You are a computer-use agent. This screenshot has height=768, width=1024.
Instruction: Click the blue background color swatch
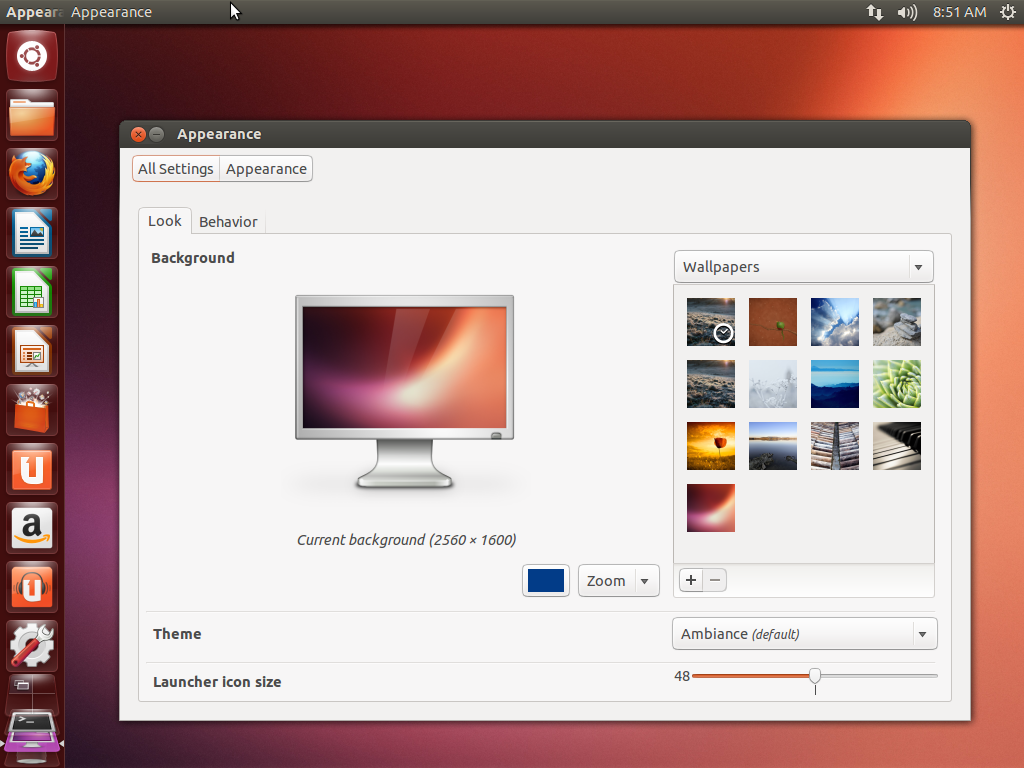click(546, 581)
